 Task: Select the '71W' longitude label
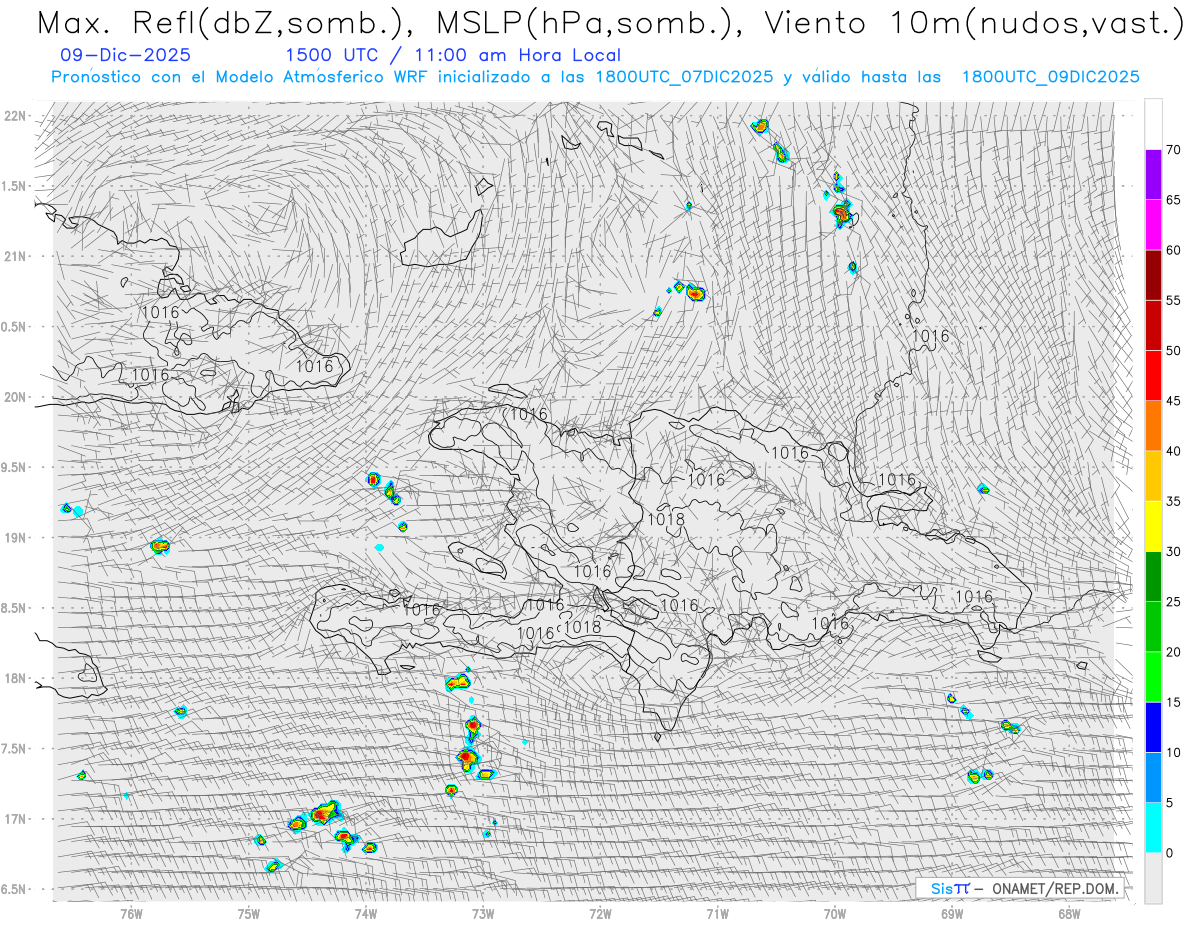coord(717,914)
